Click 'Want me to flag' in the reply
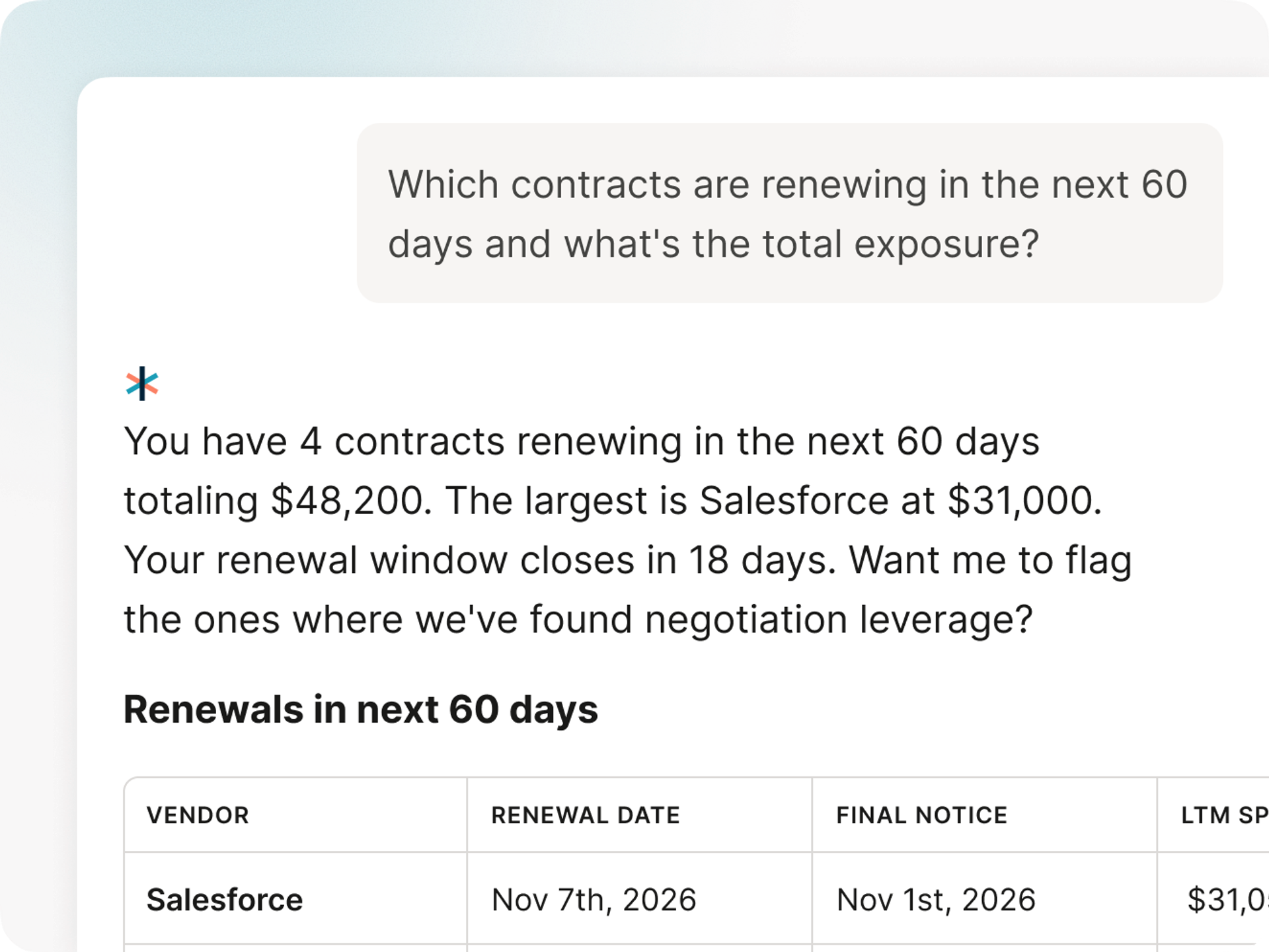This screenshot has height=952, width=1269. 990,560
